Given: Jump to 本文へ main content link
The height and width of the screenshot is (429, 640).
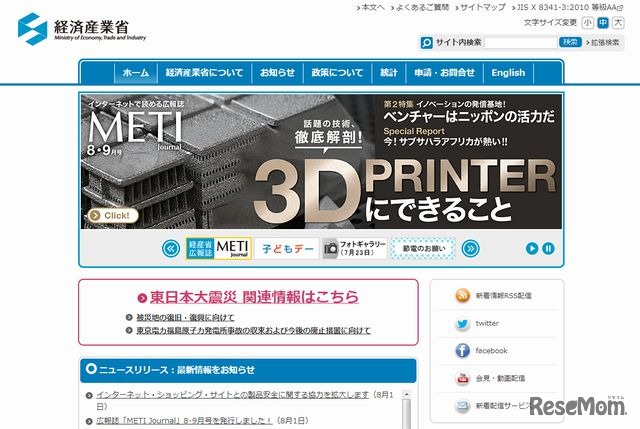Looking at the screenshot, I should pos(371,7).
